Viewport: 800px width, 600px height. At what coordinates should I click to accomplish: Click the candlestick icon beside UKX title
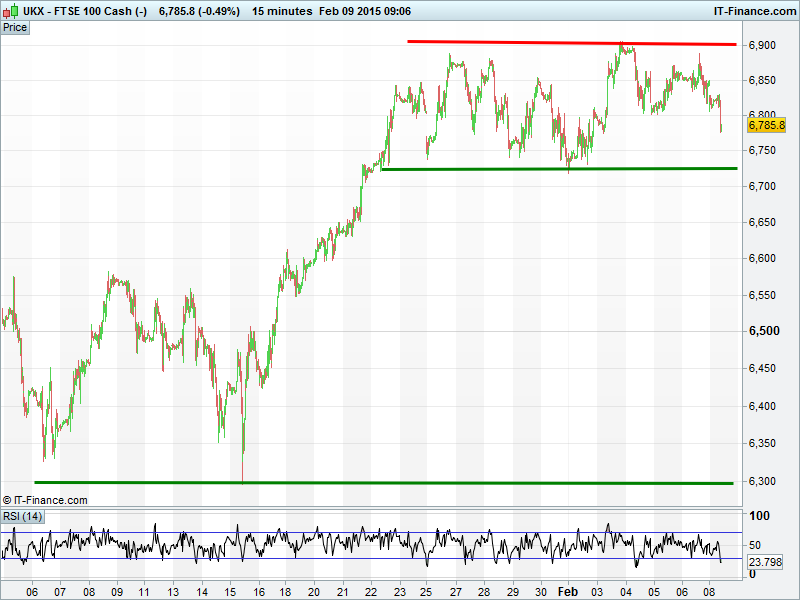10,11
